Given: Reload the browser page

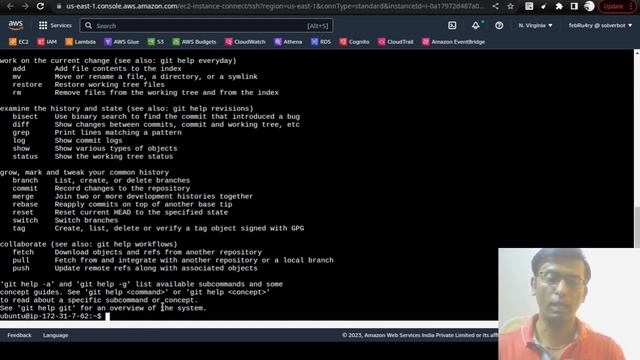Looking at the screenshot, I should pyautogui.click(x=40, y=6).
